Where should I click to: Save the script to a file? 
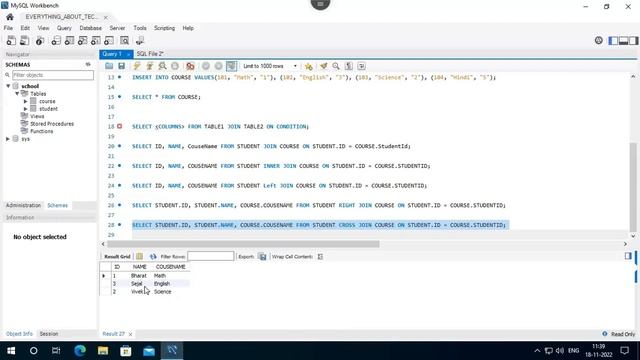(x=122, y=66)
